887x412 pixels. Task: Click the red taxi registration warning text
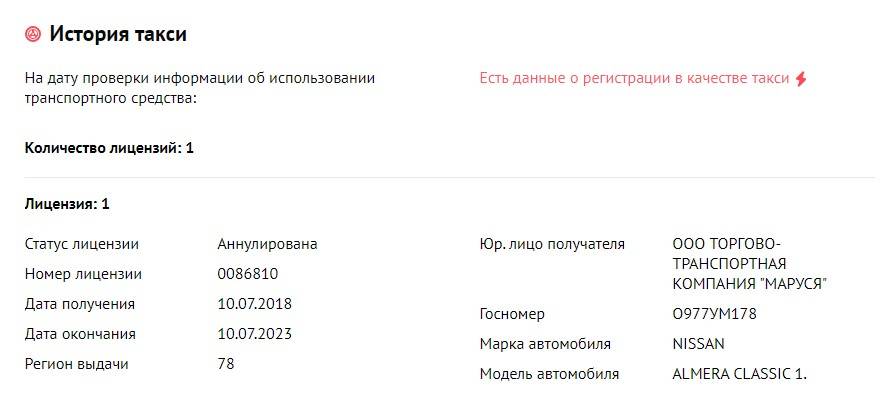[634, 78]
